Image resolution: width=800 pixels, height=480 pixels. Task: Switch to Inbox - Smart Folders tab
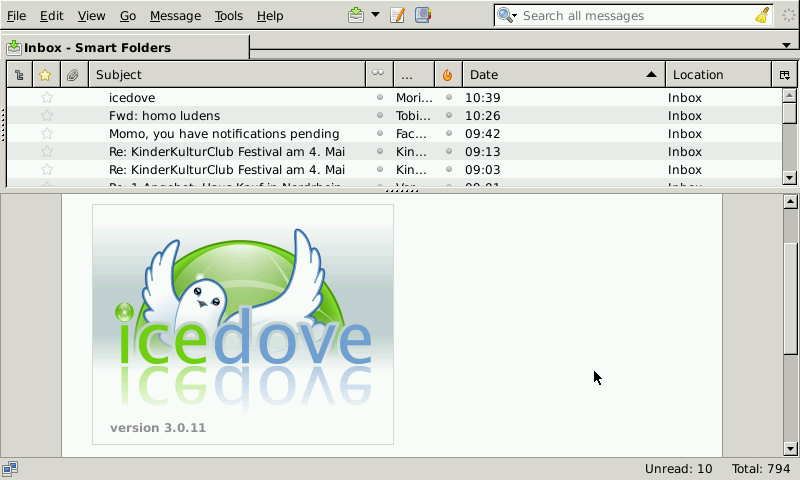point(97,47)
